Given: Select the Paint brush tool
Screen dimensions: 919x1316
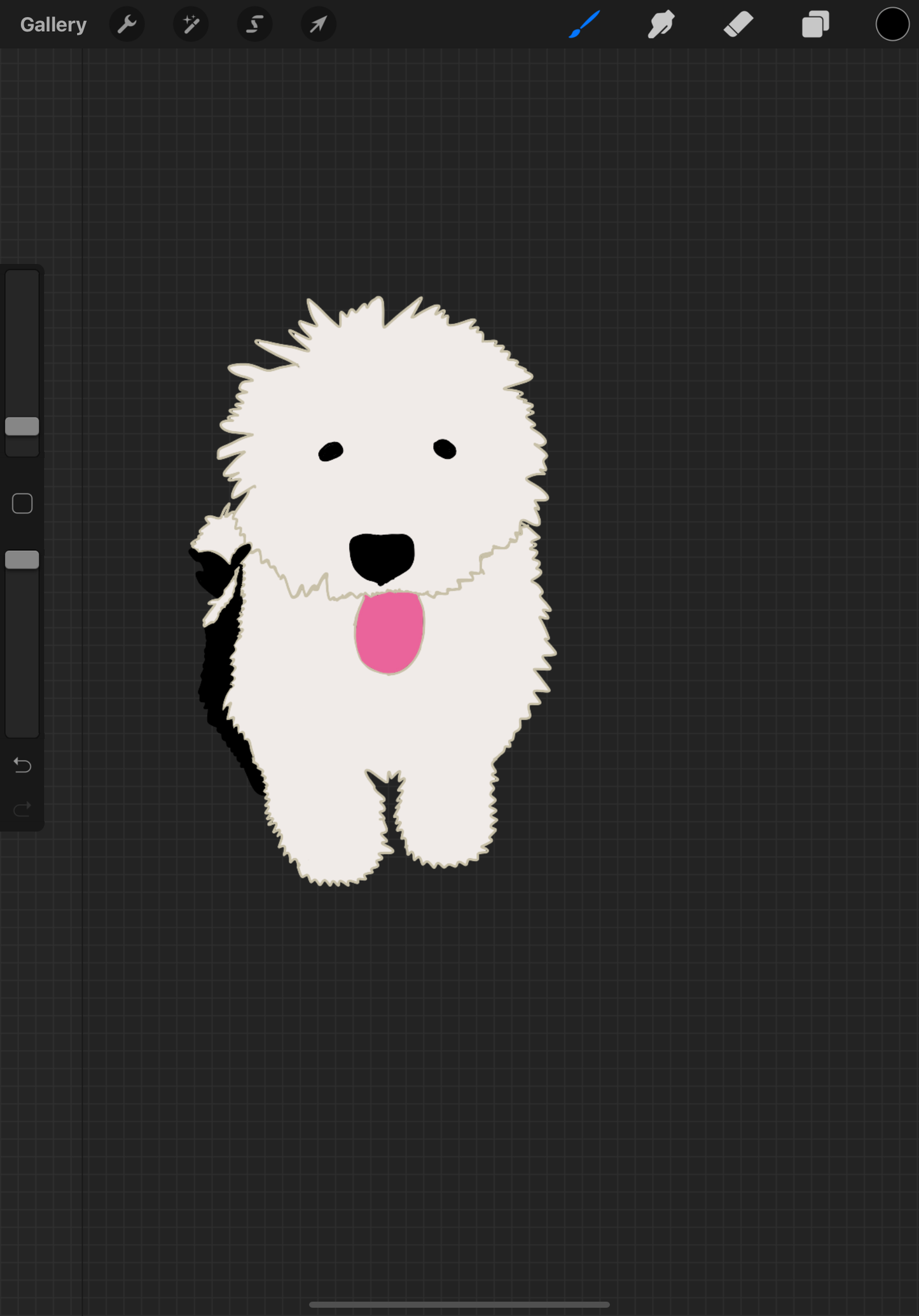Looking at the screenshot, I should point(584,25).
